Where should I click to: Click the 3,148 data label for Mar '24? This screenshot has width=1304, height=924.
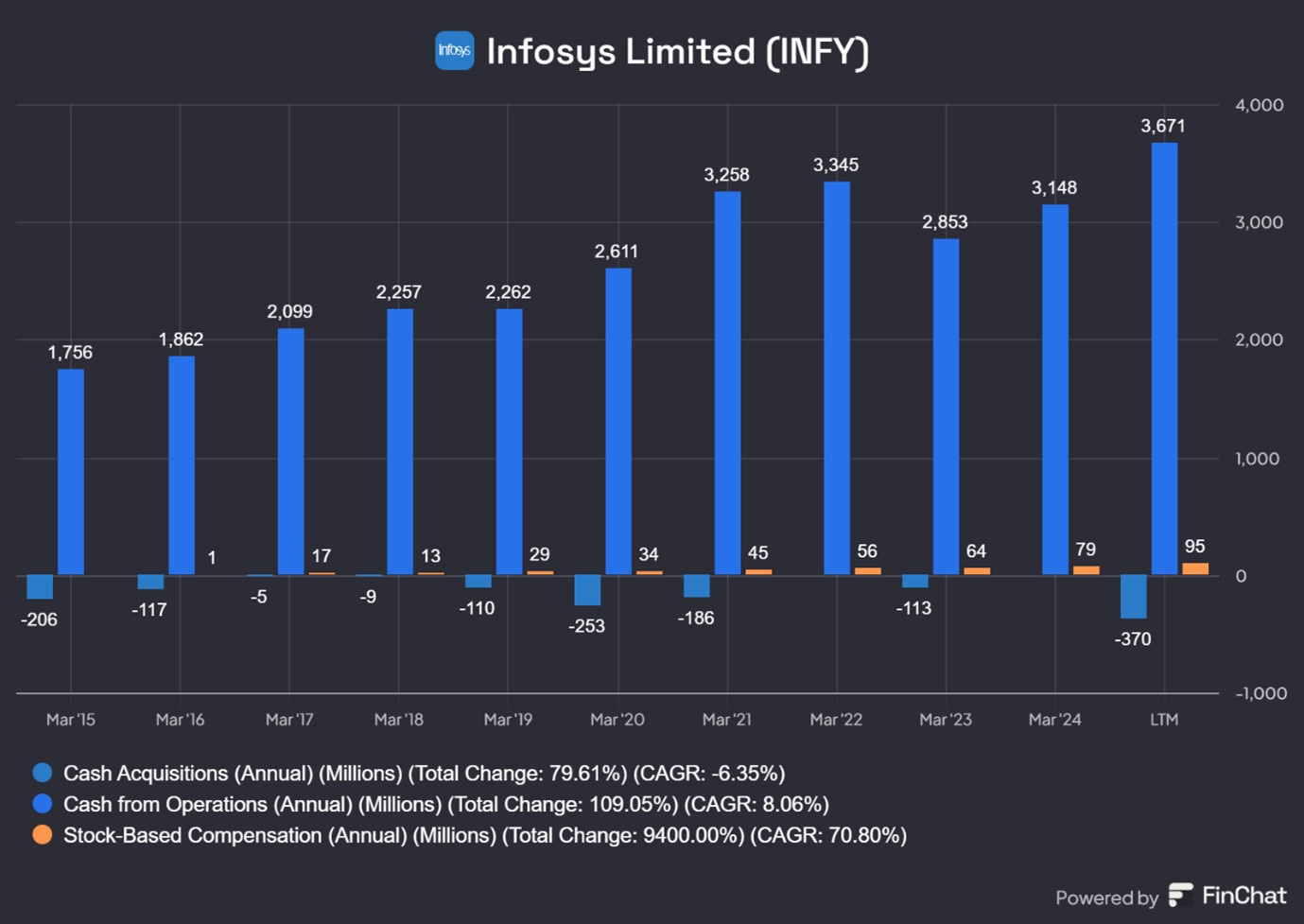click(x=1054, y=188)
